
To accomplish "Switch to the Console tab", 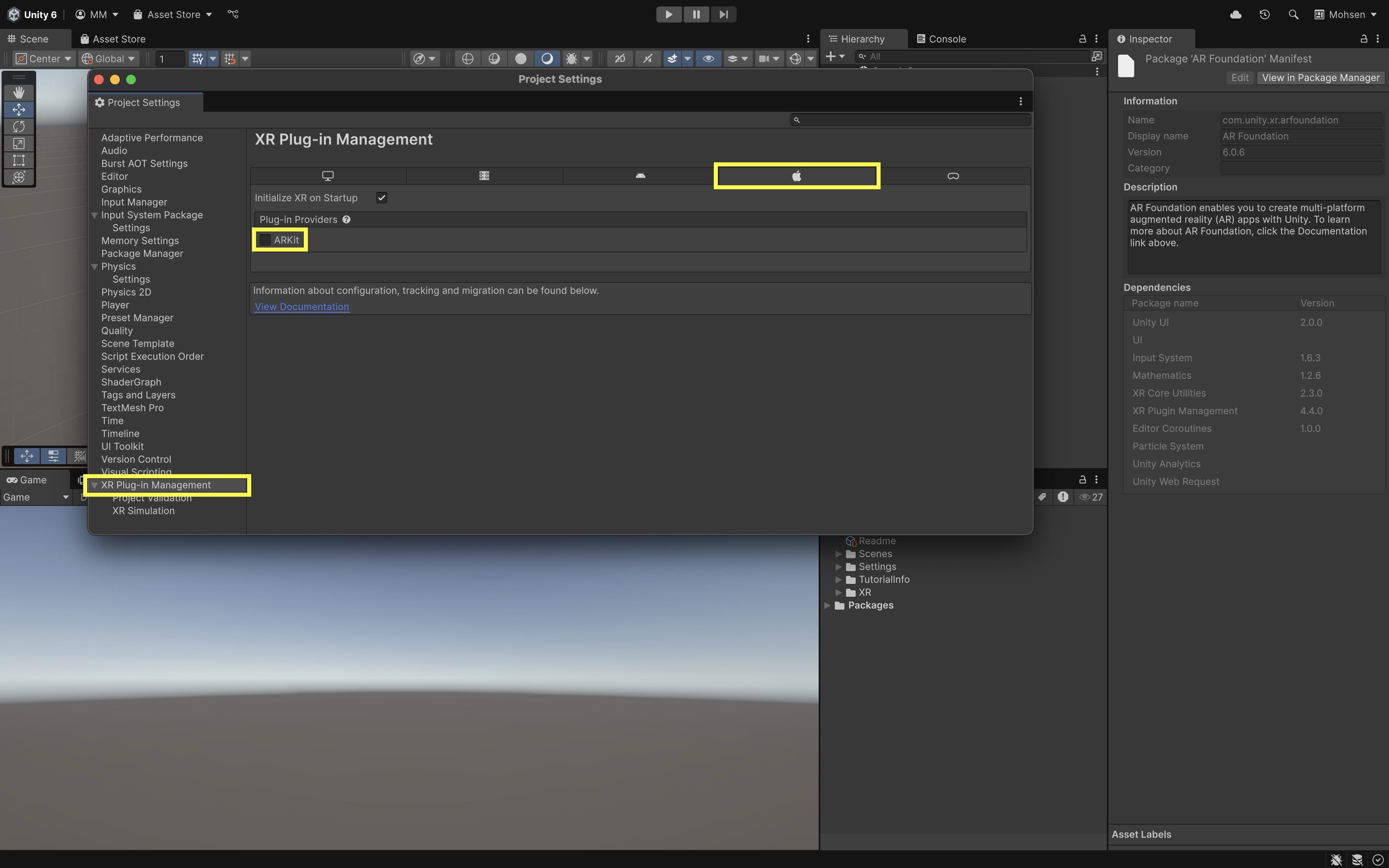I will click(941, 39).
